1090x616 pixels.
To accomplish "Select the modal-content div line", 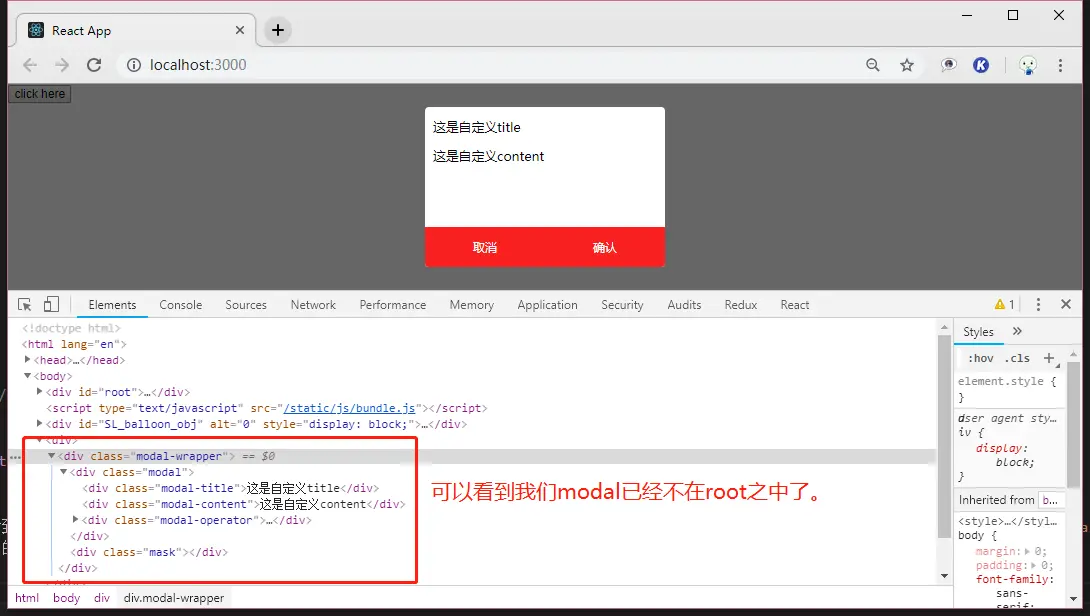I will pyautogui.click(x=244, y=504).
